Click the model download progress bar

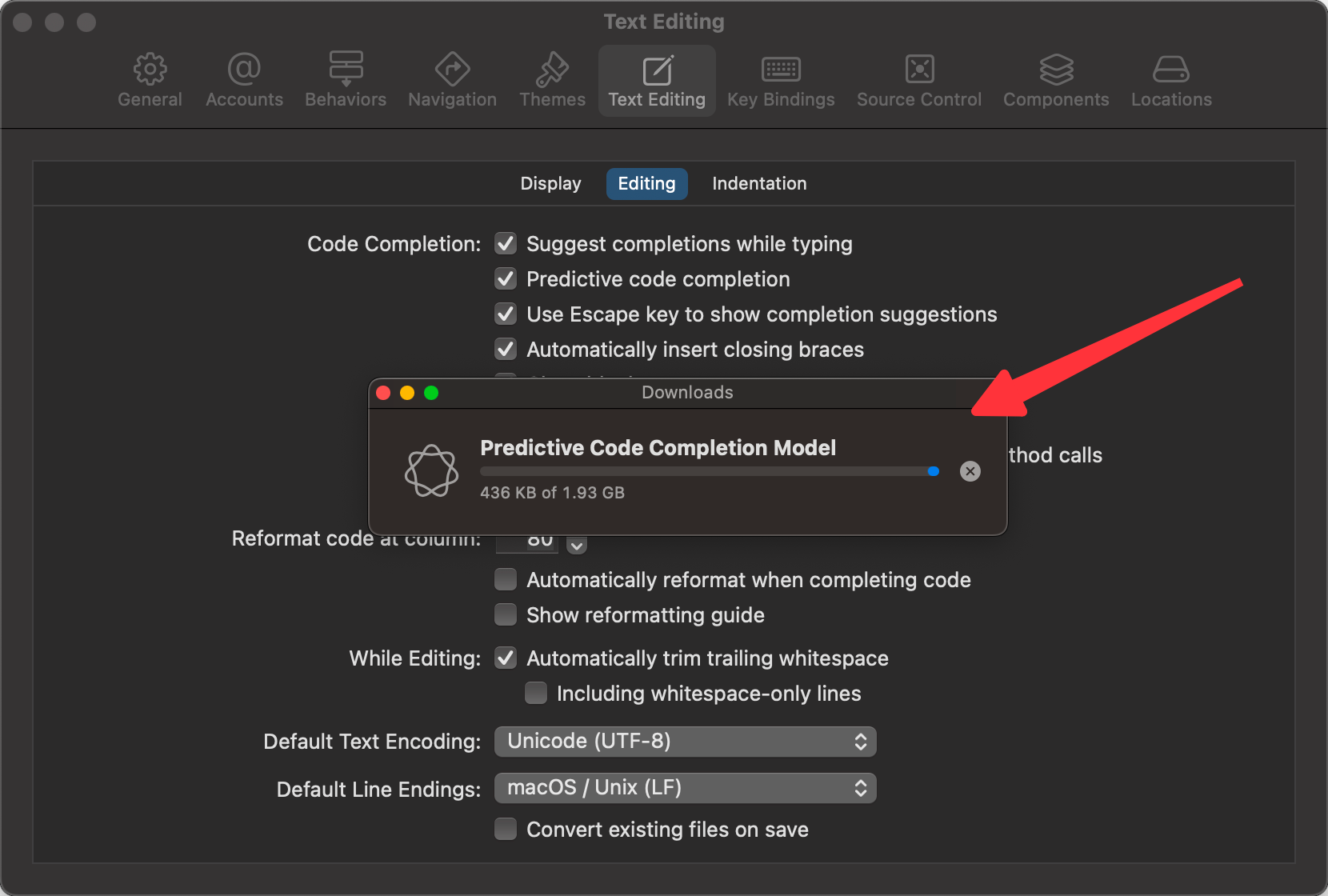coord(709,471)
